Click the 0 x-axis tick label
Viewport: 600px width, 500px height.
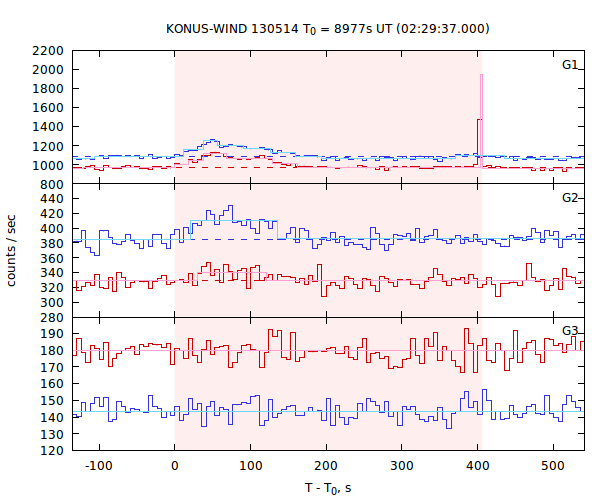pyautogui.click(x=175, y=466)
